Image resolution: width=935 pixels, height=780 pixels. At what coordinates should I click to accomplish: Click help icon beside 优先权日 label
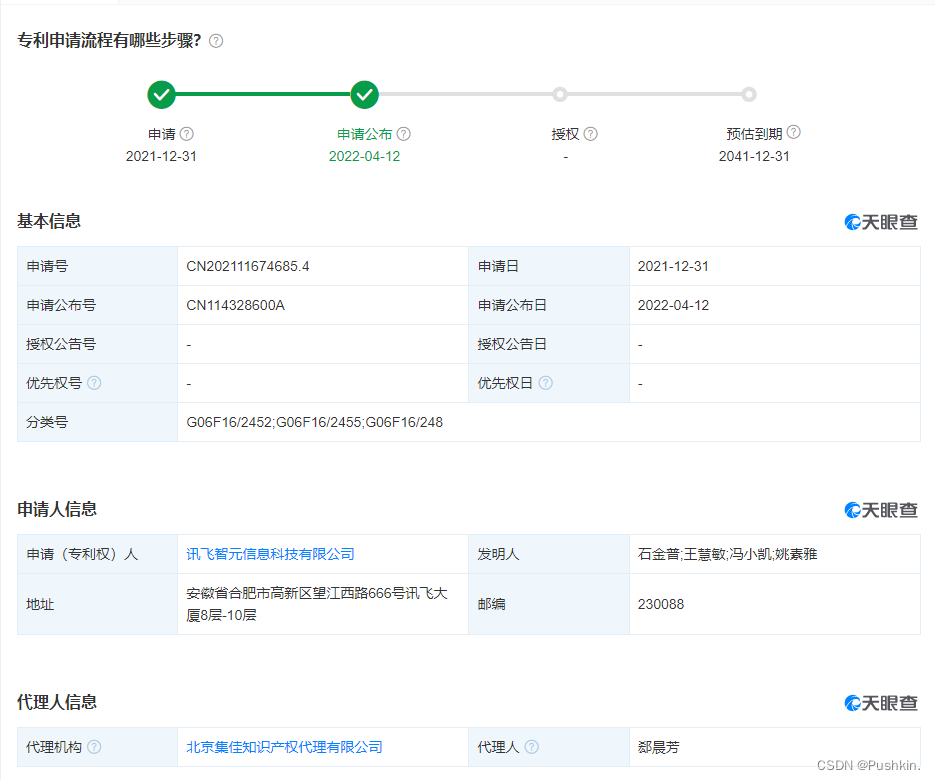tap(546, 383)
